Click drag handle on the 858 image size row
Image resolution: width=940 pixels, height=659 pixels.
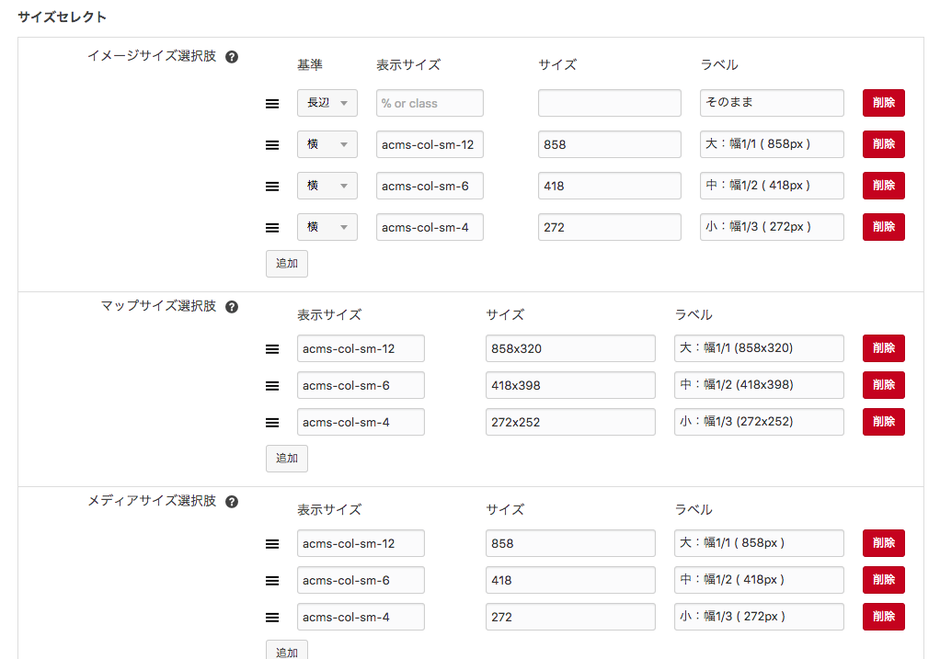[272, 144]
